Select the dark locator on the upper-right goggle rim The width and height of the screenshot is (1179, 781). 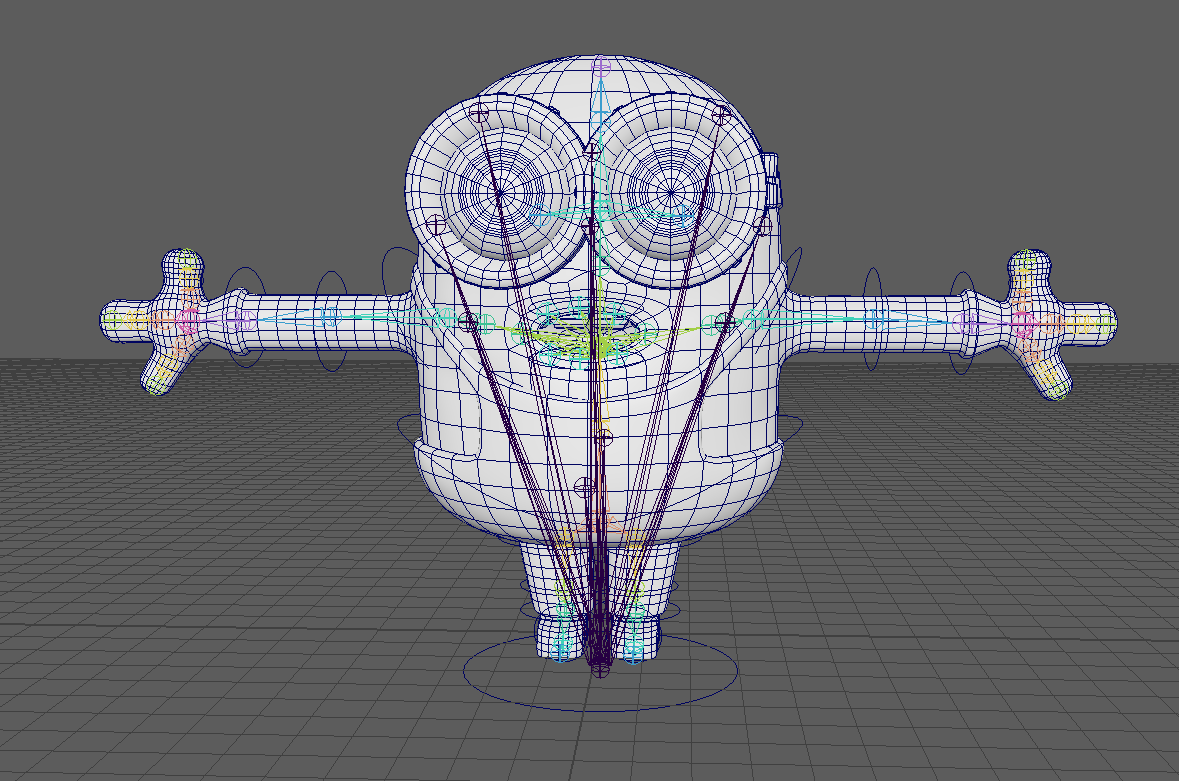(x=721, y=114)
